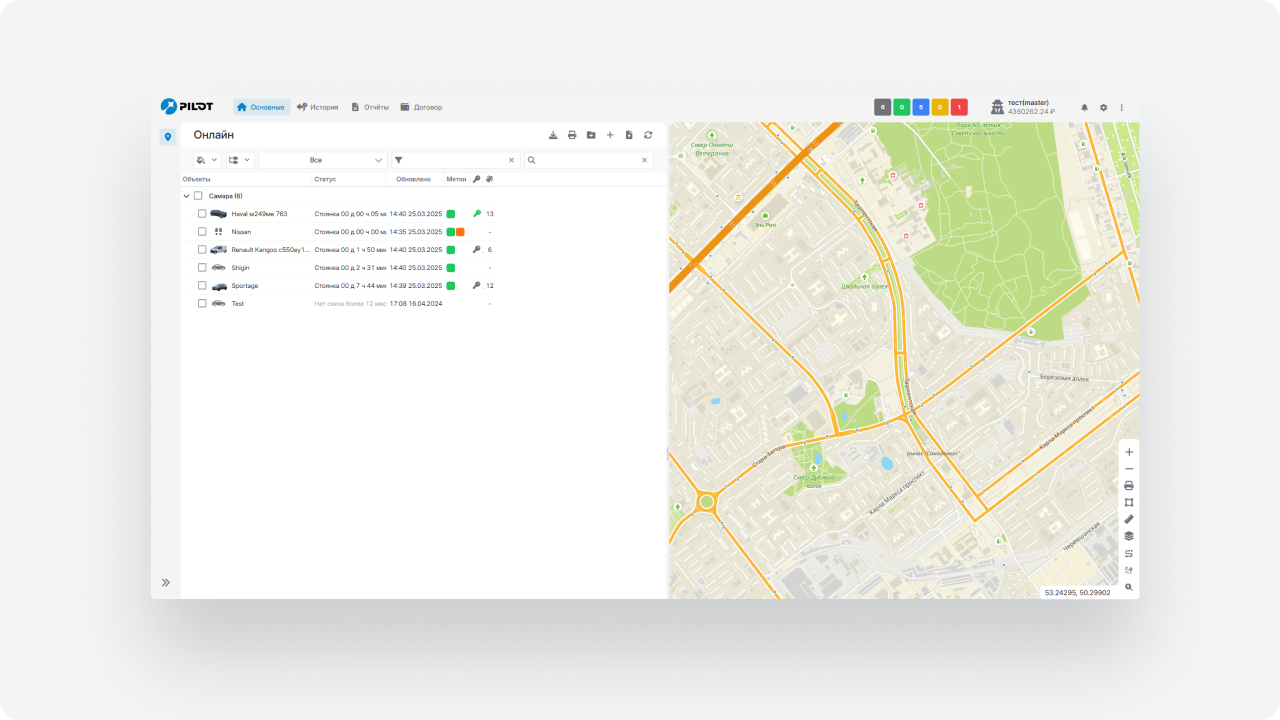The image size is (1280, 720).
Task: Add new object with plus icon
Action: click(610, 135)
